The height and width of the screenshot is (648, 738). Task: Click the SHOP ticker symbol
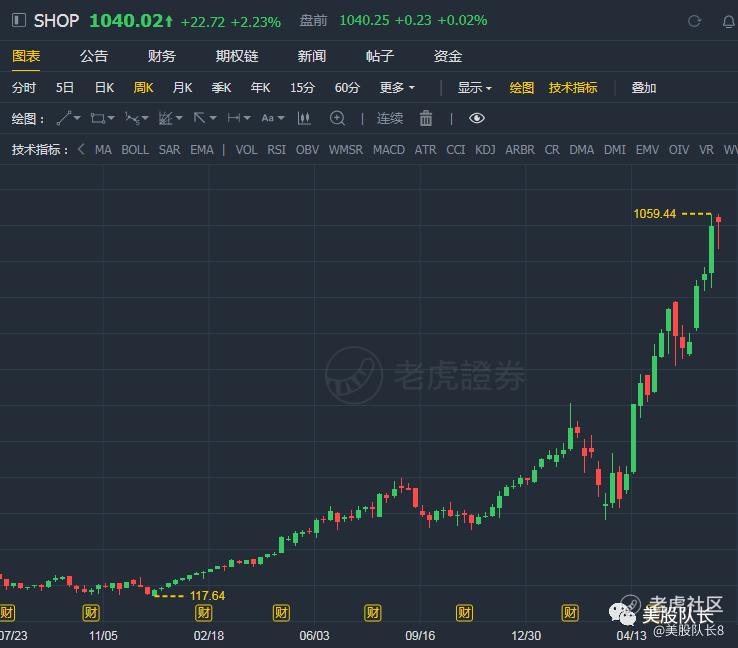tap(56, 21)
